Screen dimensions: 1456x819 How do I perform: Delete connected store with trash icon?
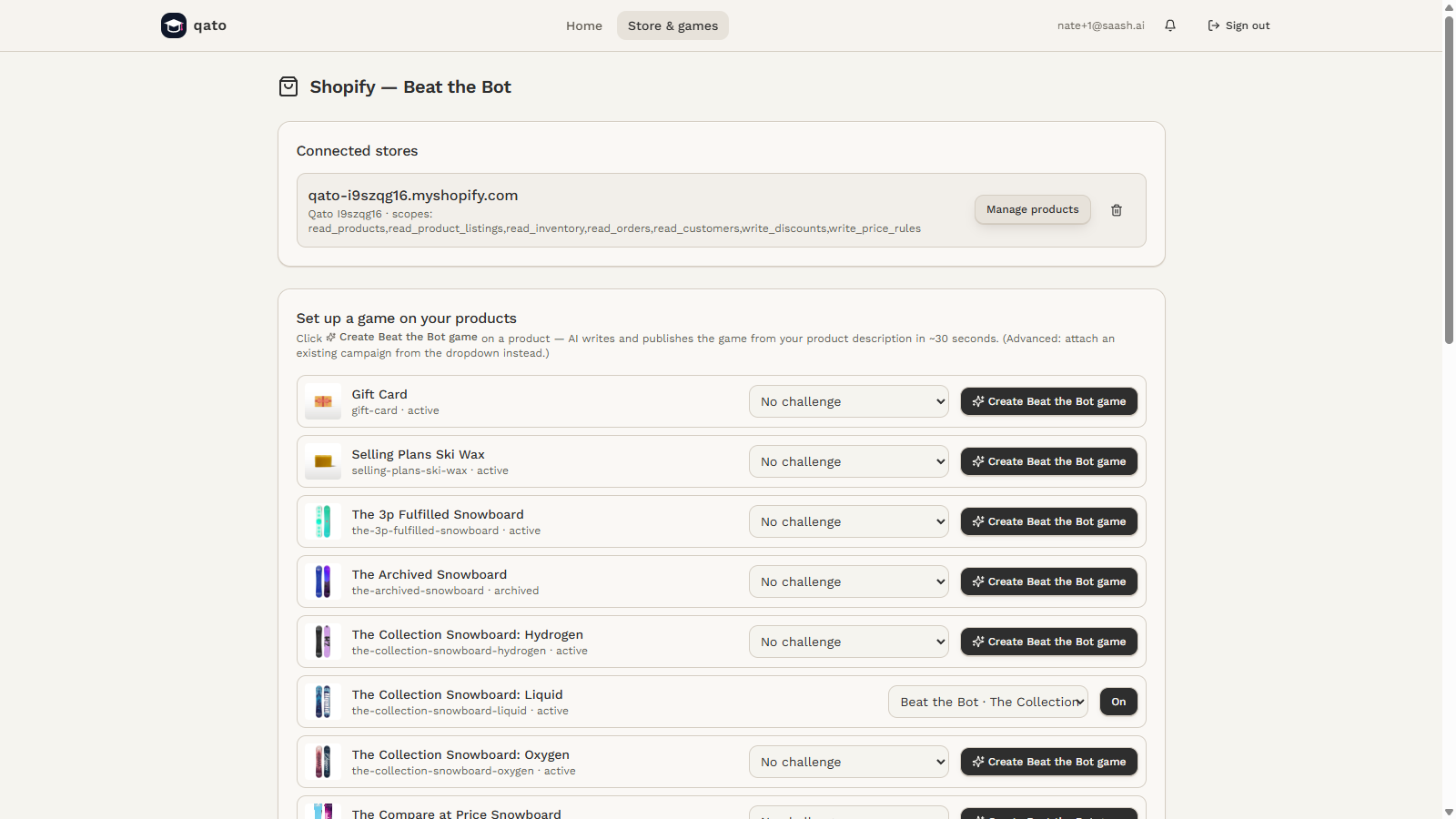click(x=1117, y=210)
